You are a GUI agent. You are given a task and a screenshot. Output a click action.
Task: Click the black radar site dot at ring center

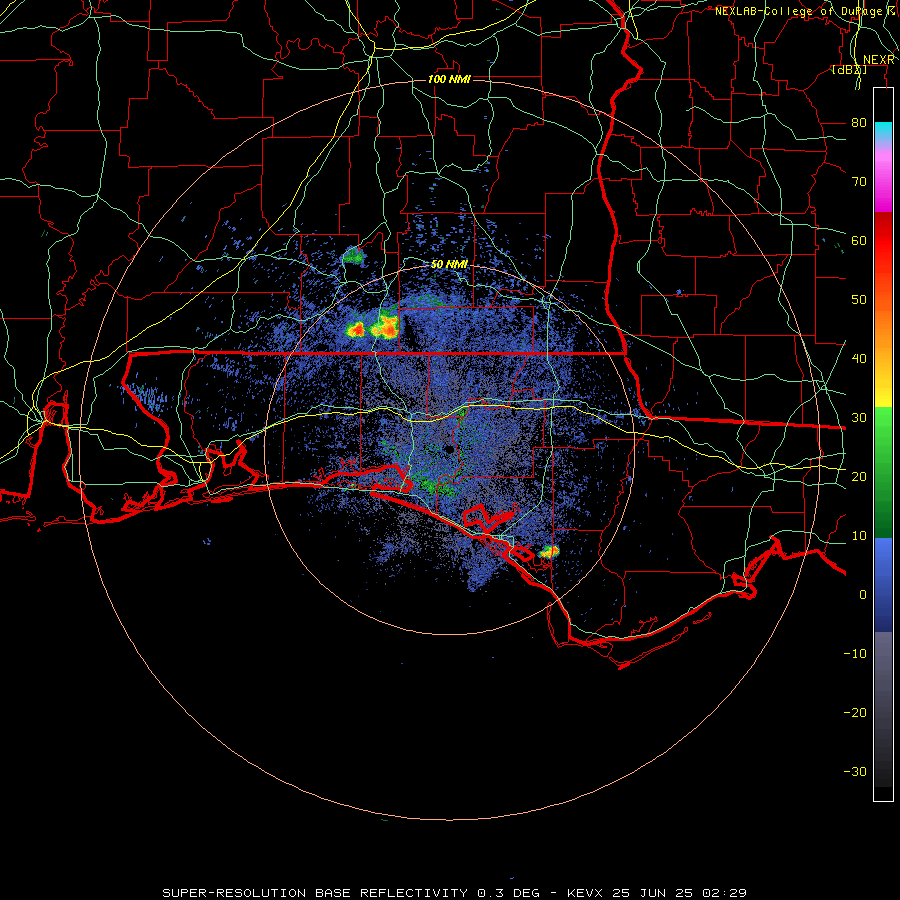449,449
